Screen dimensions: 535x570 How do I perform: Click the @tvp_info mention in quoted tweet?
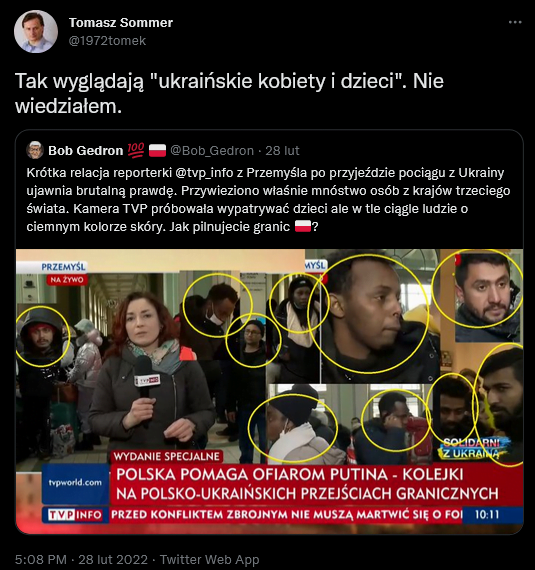coord(204,173)
